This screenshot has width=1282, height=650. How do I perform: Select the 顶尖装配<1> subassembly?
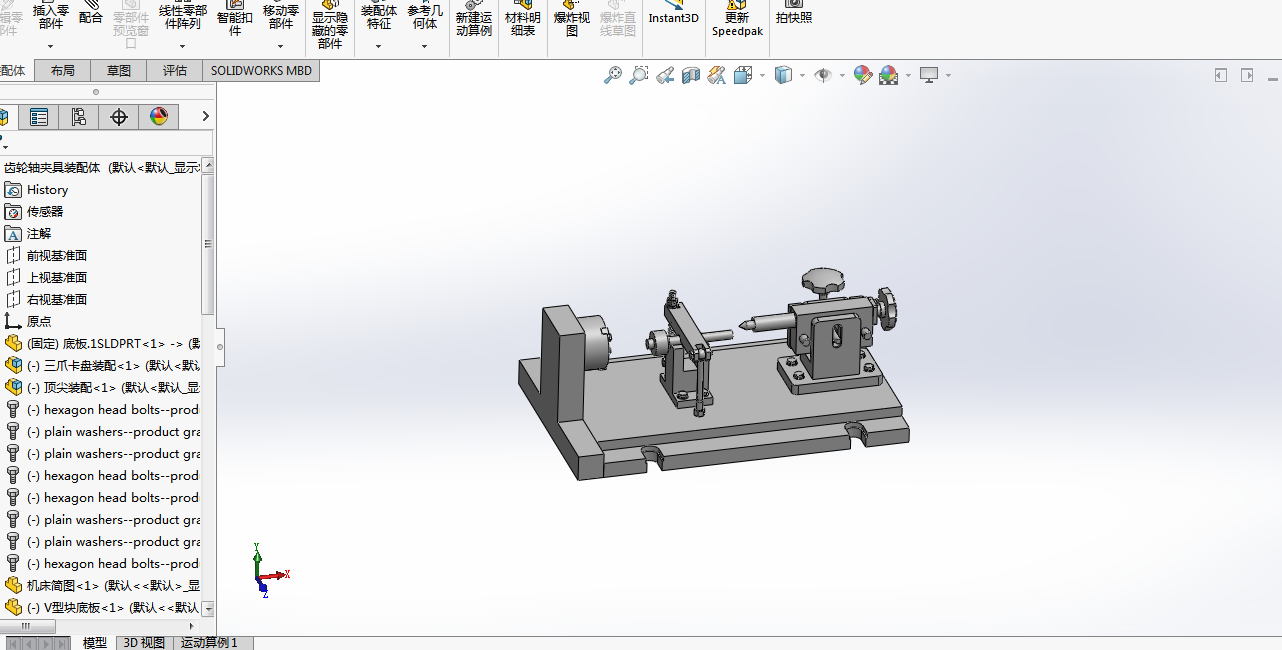[102, 388]
